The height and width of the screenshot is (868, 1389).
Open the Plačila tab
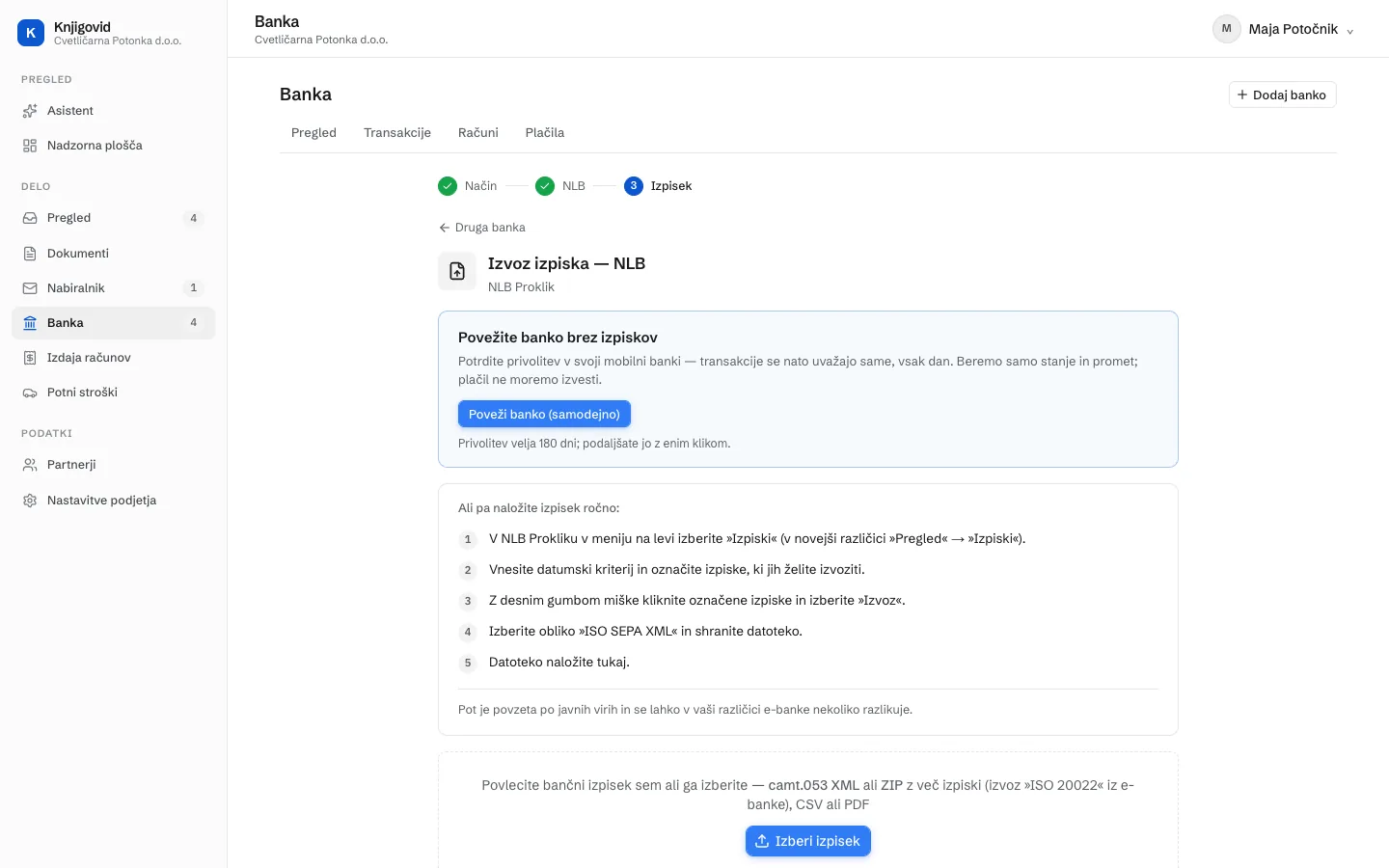pos(545,133)
